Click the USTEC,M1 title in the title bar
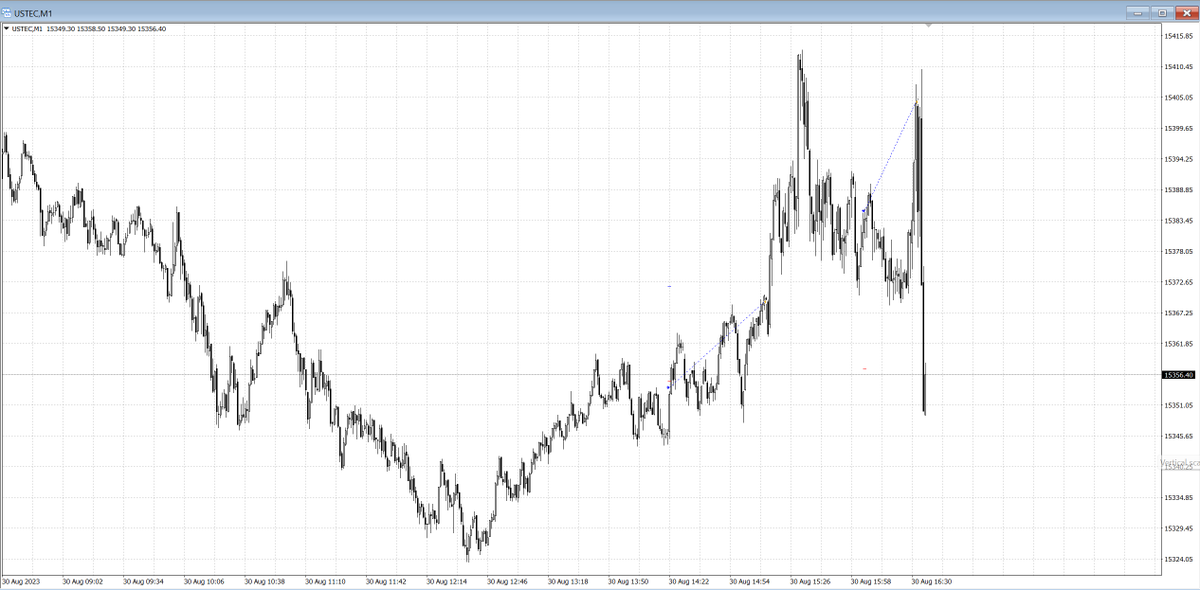1200x590 pixels. pyautogui.click(x=33, y=13)
